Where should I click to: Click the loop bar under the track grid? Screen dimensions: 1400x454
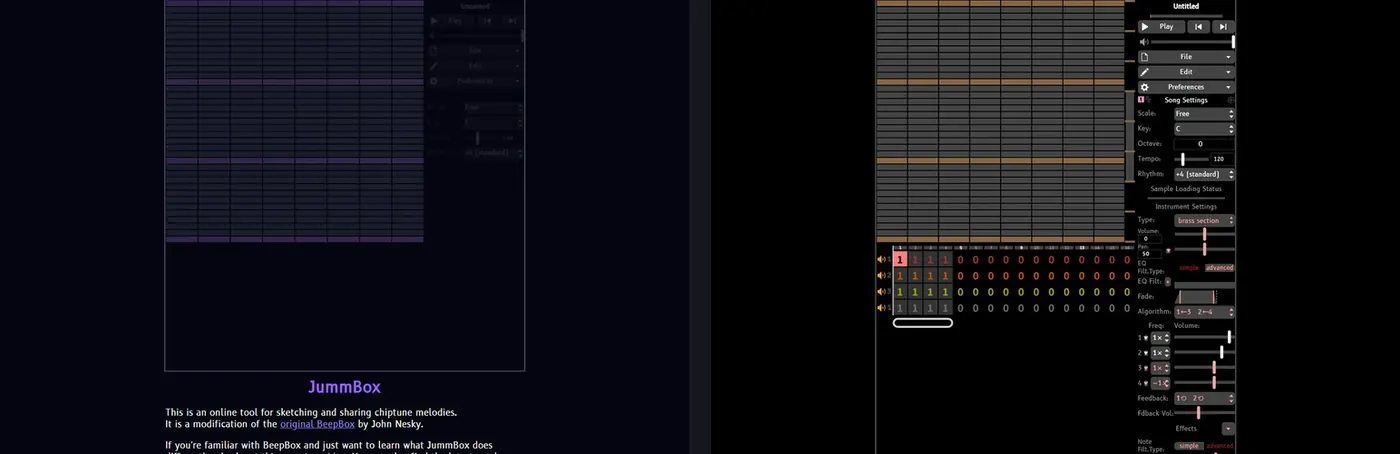pos(923,323)
